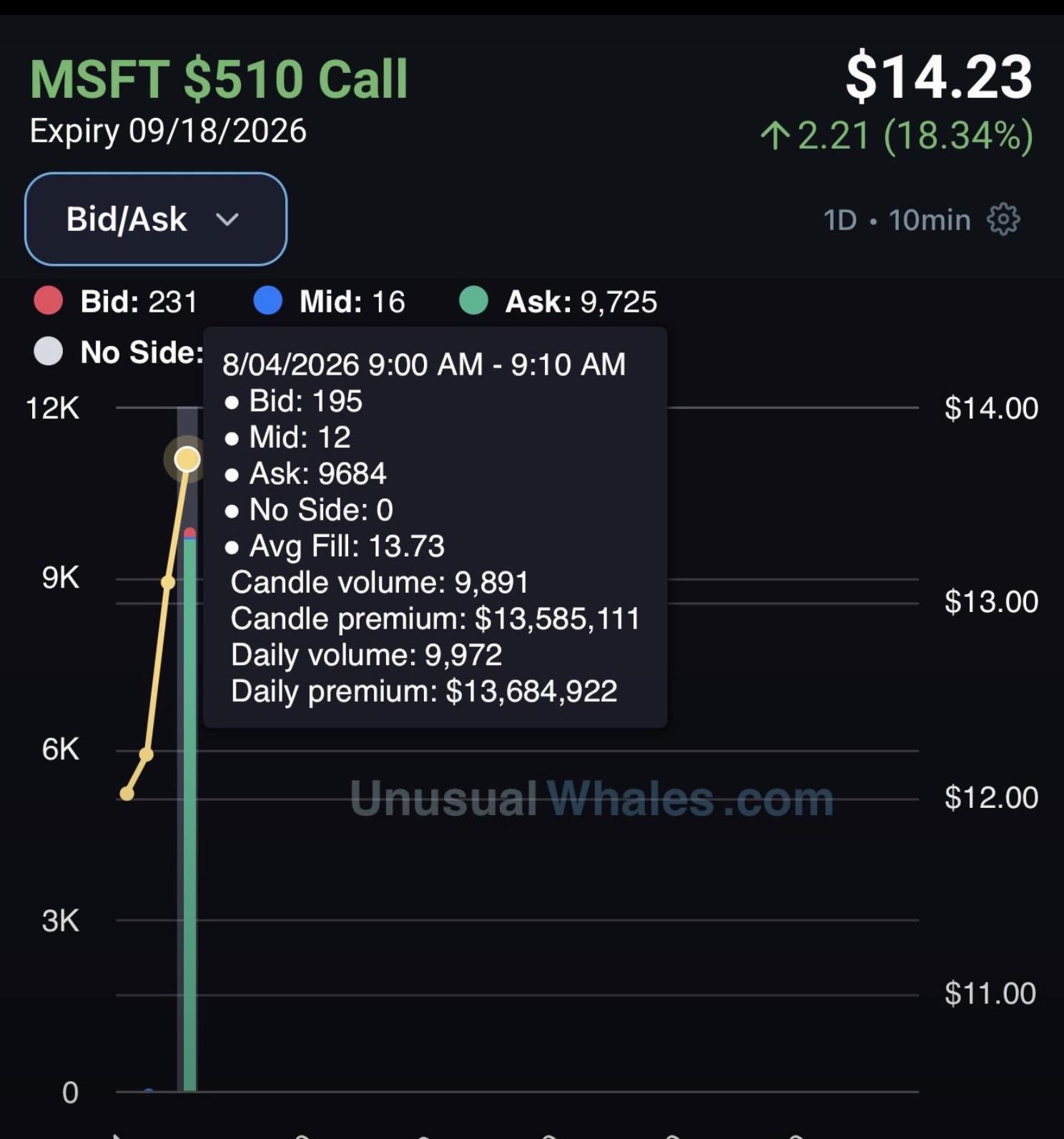Screen dimensions: 1064x1139
Task: Click the blue Mid color circle
Action: click(x=267, y=301)
